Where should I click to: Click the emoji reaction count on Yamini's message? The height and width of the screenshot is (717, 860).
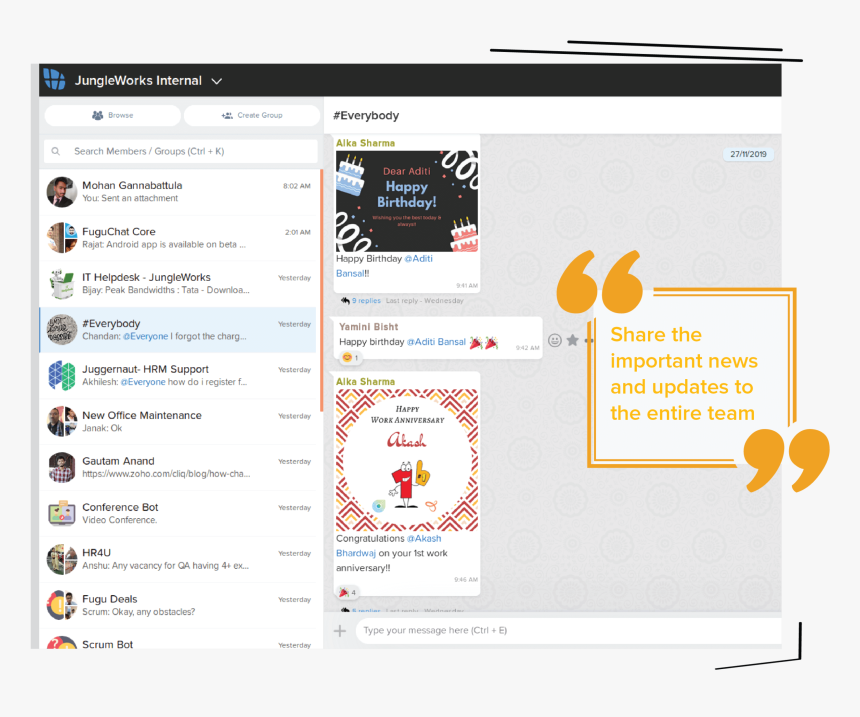[350, 358]
